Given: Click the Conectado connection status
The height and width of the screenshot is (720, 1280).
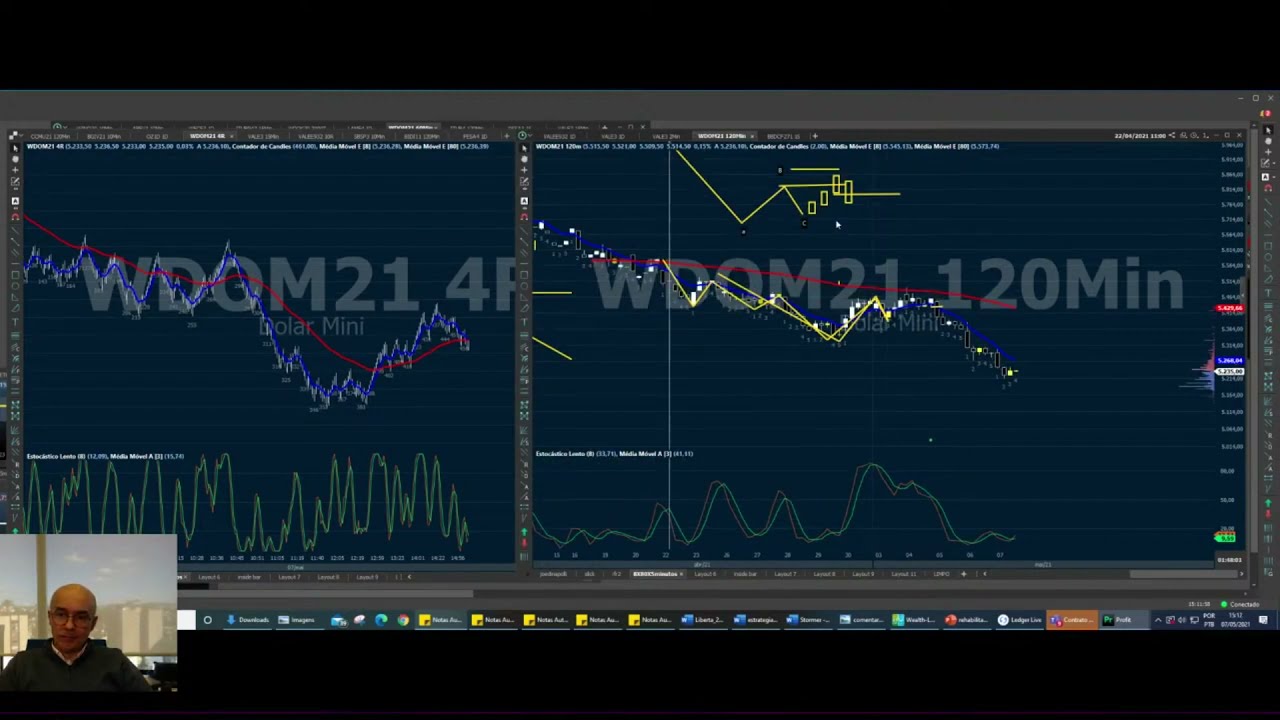Looking at the screenshot, I should (x=1240, y=605).
